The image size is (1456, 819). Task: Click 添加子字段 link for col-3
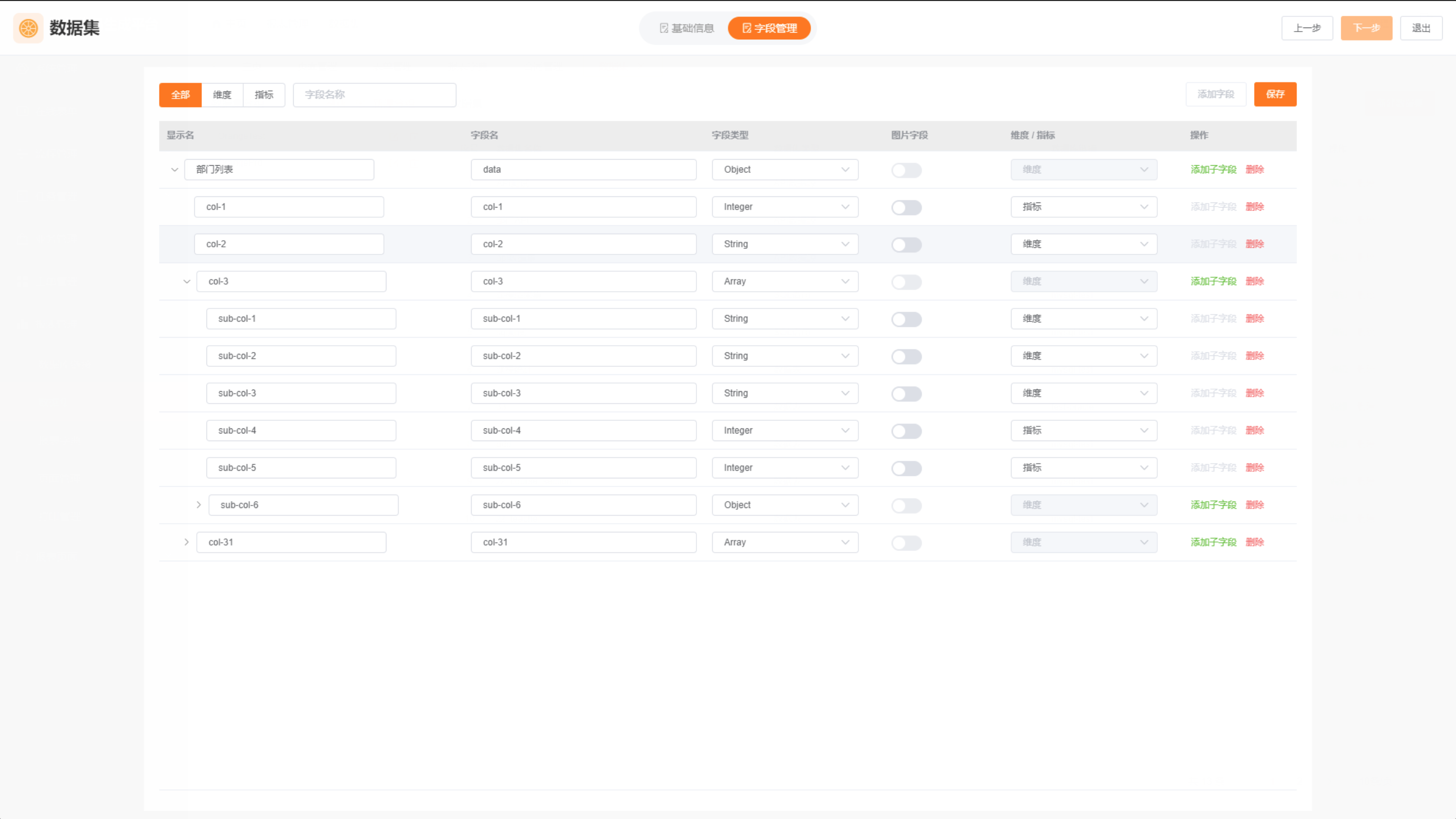(x=1213, y=281)
